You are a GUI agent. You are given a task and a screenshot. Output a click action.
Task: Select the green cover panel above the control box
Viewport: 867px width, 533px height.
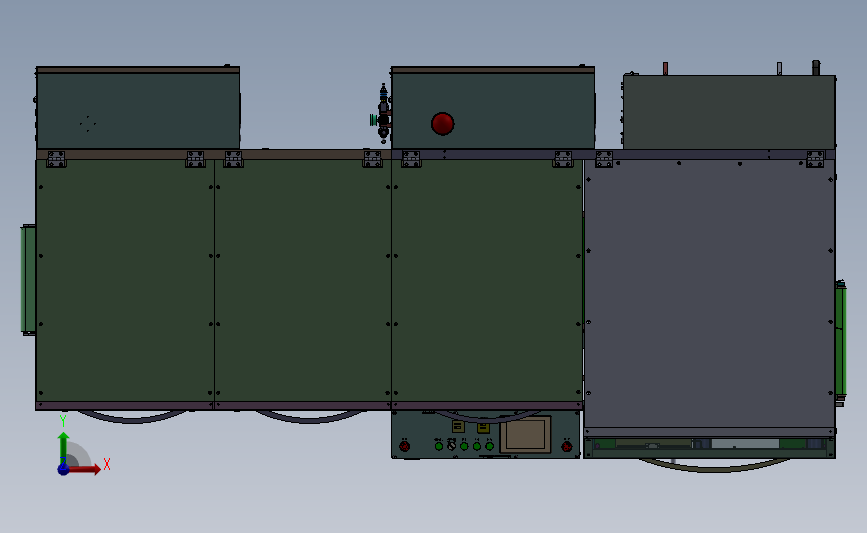487,281
